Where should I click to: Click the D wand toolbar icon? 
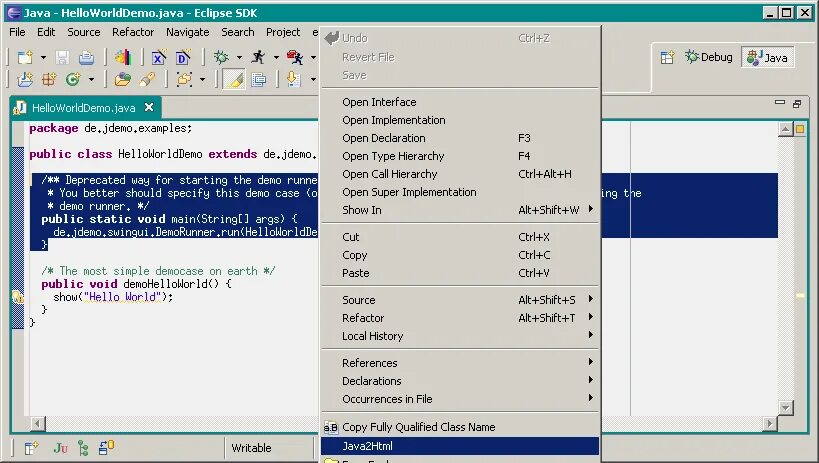tap(184, 57)
